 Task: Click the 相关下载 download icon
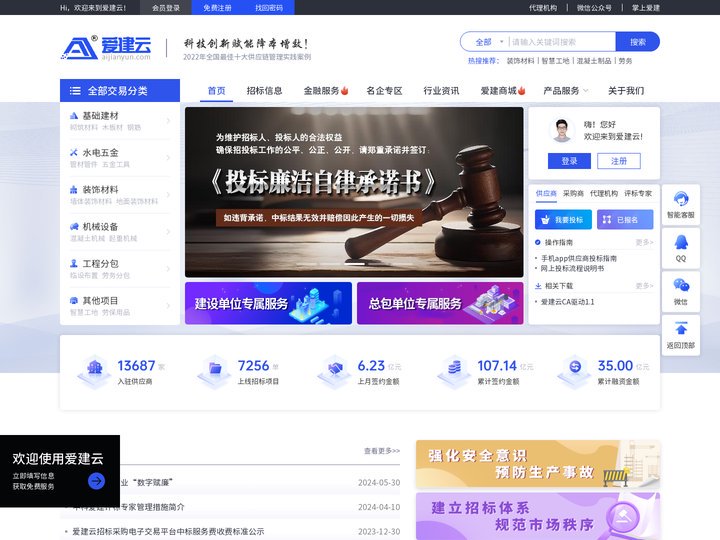click(x=538, y=286)
